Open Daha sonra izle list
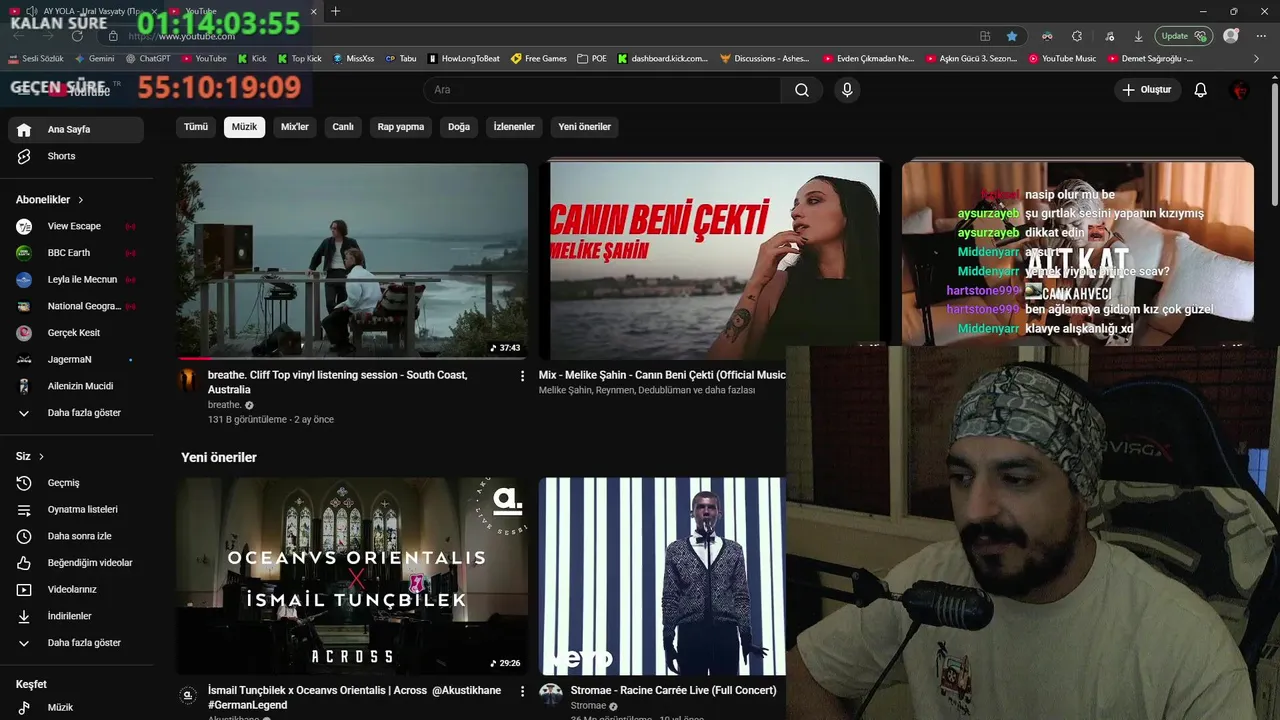1280x720 pixels. click(76, 536)
